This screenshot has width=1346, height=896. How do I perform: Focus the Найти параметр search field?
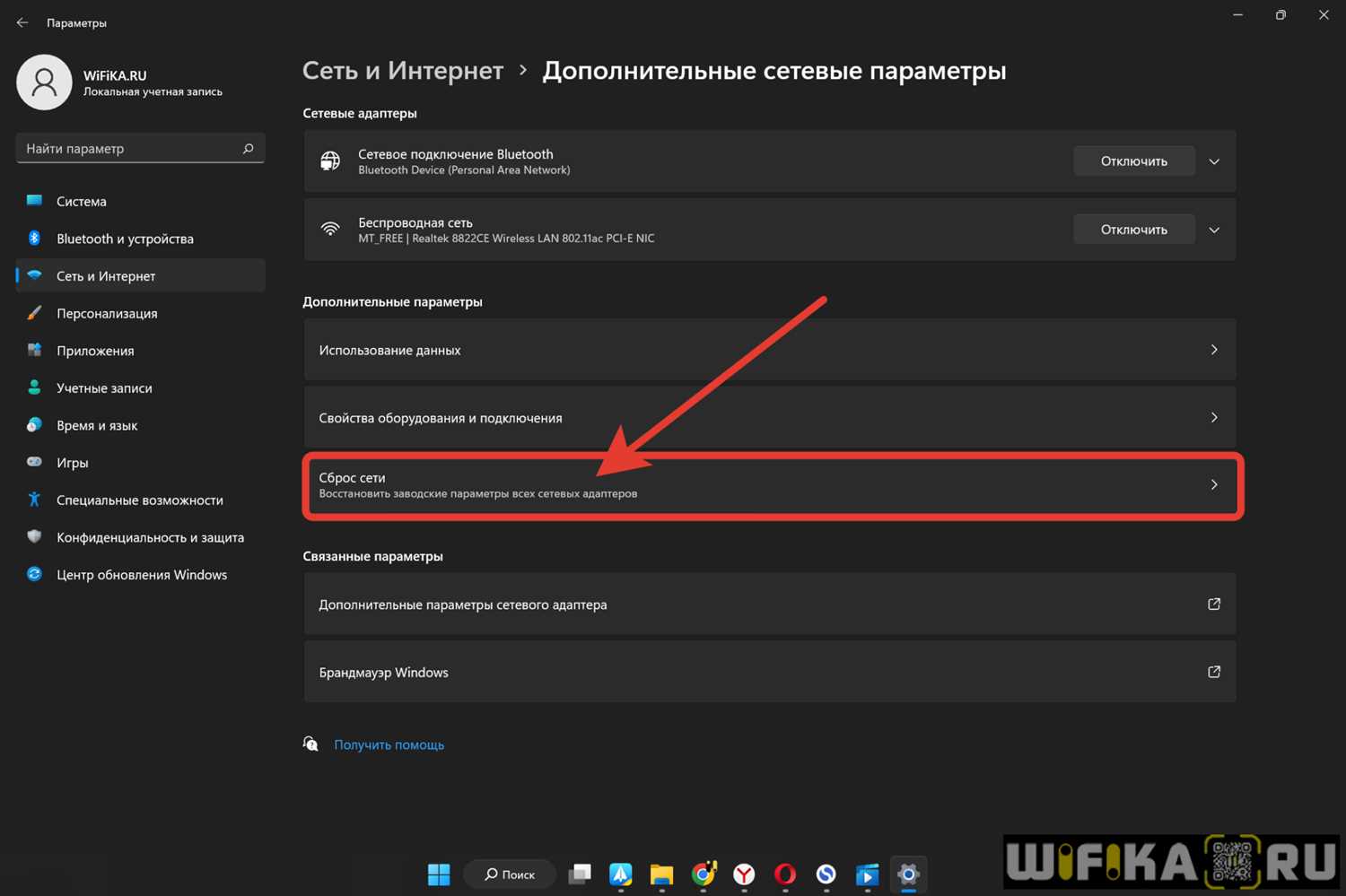point(140,148)
